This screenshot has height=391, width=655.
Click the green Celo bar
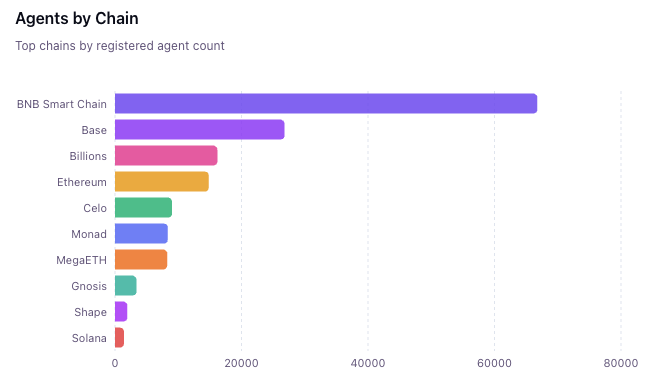pyautogui.click(x=143, y=208)
